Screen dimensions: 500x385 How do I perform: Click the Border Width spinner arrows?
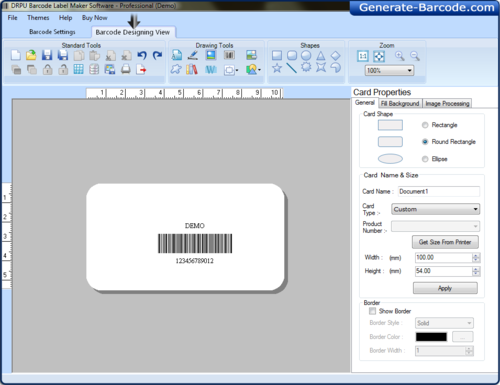click(469, 351)
